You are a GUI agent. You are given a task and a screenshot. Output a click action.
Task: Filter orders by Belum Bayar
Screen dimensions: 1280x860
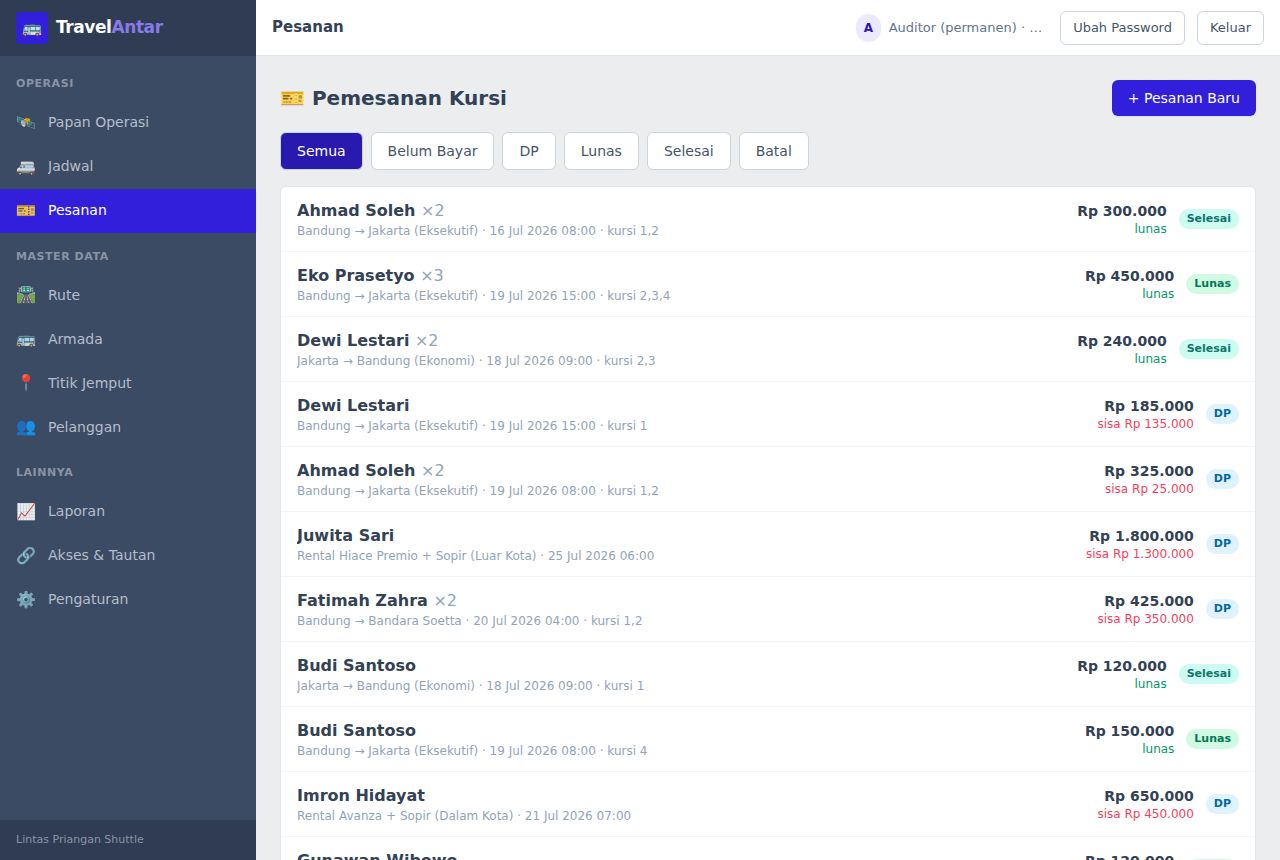pyautogui.click(x=432, y=151)
